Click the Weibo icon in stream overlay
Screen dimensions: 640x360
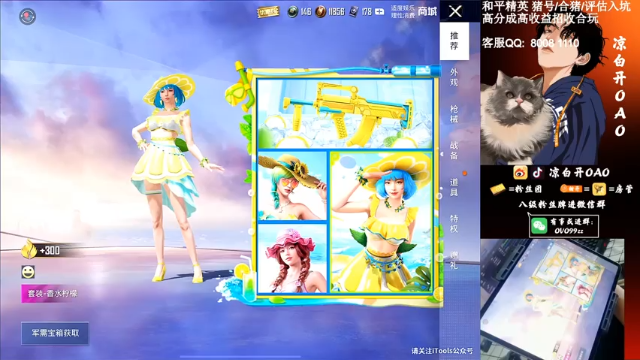[520, 173]
